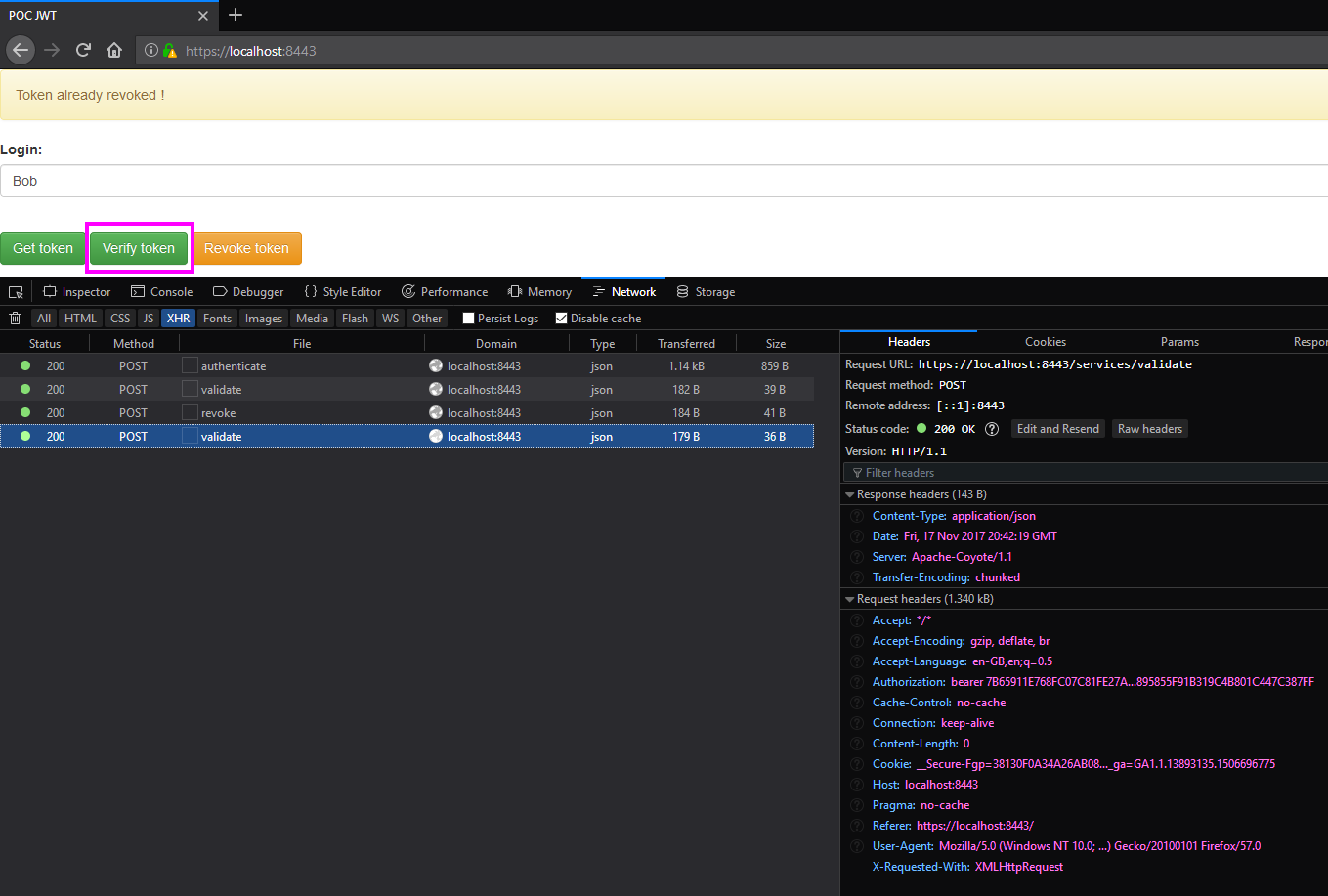Open a new browser tab with plus
The width and height of the screenshot is (1328, 896).
click(x=236, y=15)
